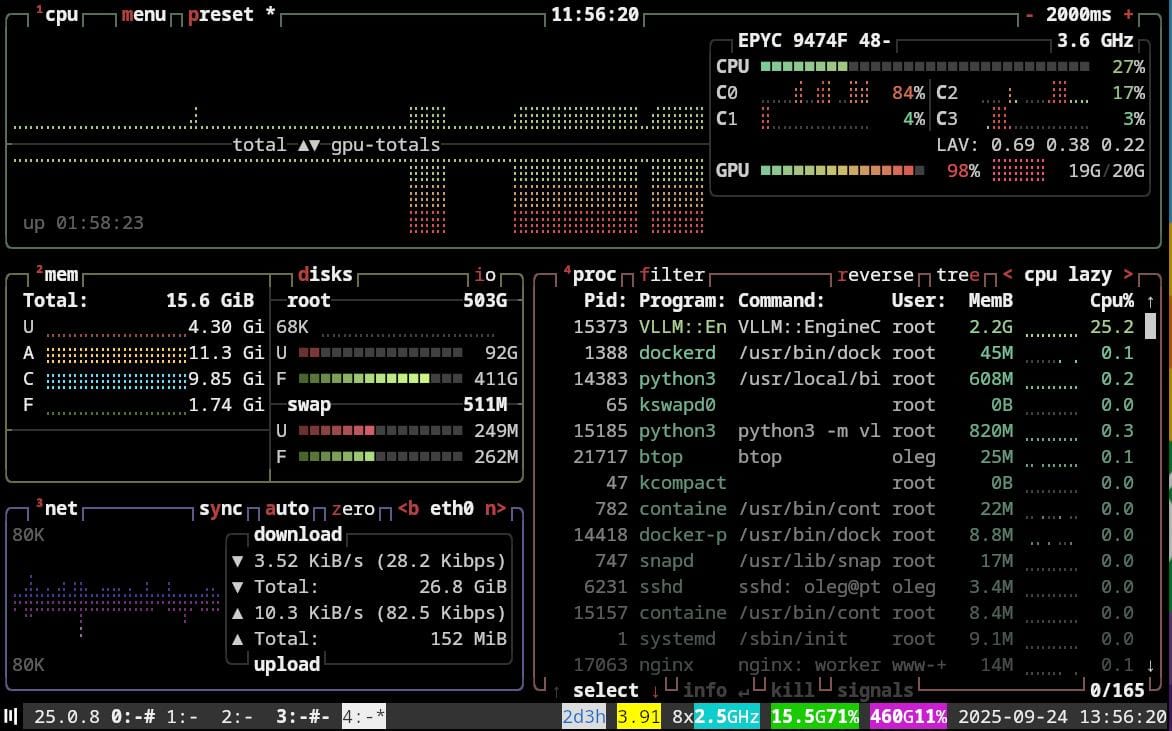Select the active tmux window 4 tab
1172x731 pixels.
click(364, 717)
